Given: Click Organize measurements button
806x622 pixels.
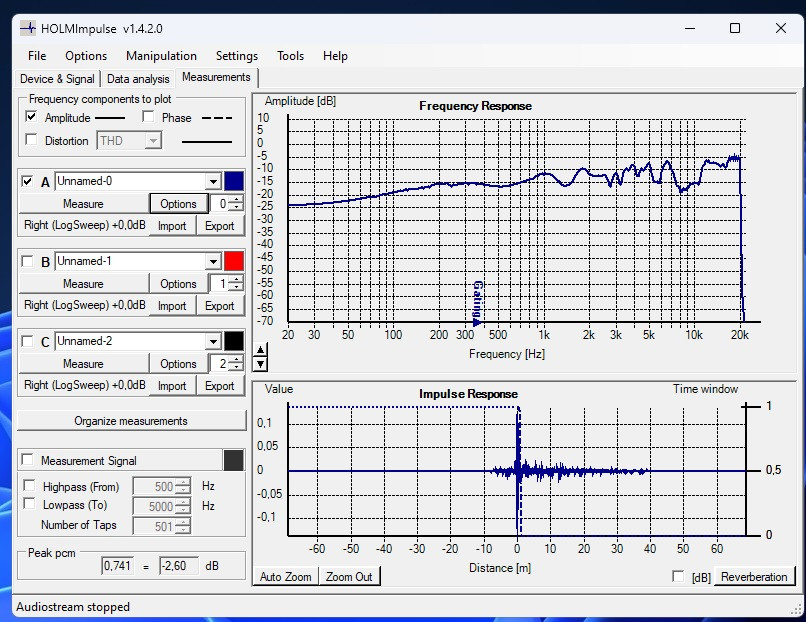Looking at the screenshot, I should click(x=131, y=420).
